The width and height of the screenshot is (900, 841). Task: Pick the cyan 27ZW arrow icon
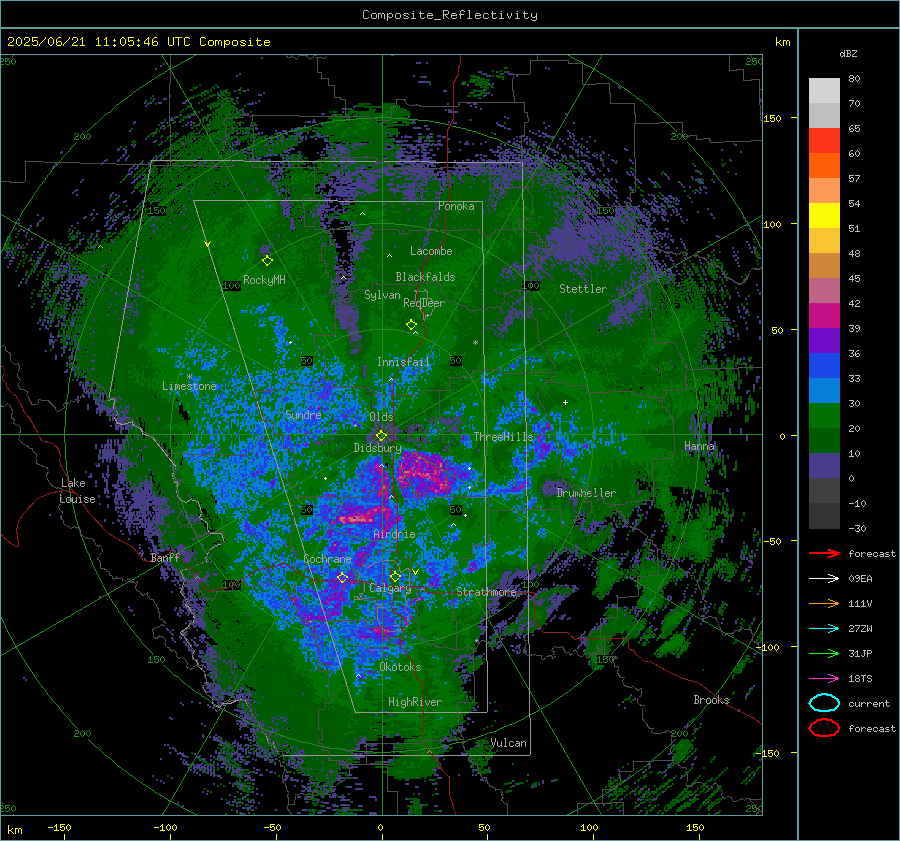824,629
